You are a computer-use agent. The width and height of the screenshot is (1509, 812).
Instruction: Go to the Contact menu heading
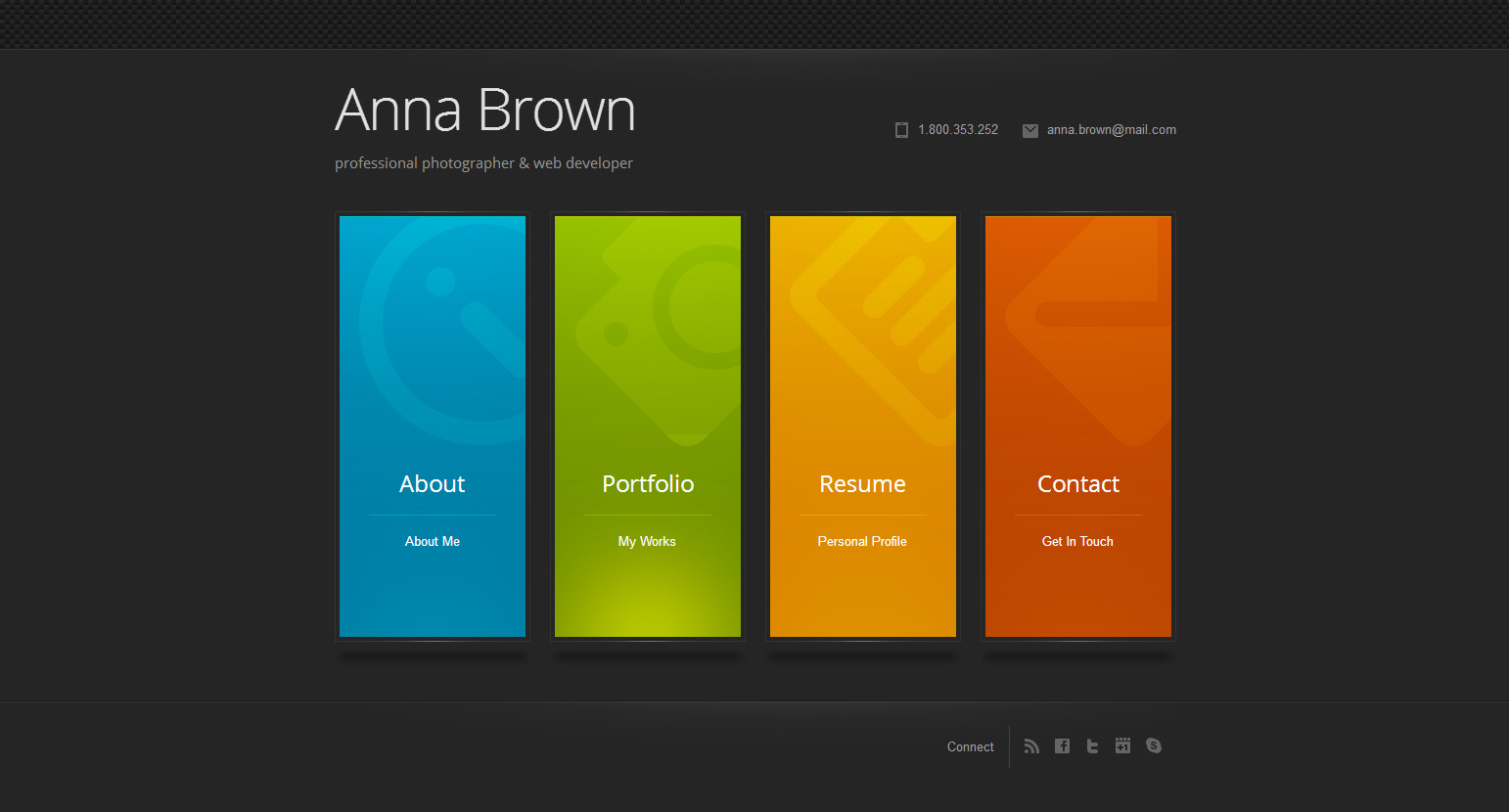1077,484
